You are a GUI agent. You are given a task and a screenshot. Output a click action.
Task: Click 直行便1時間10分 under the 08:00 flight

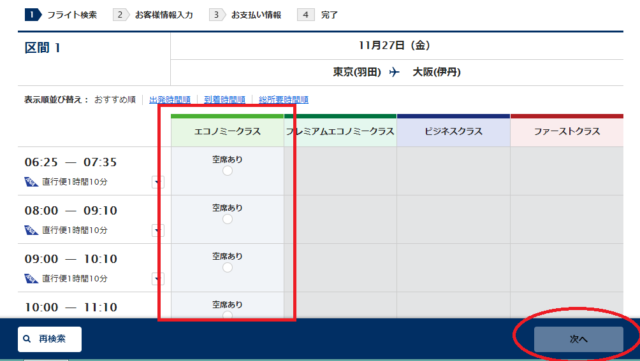click(x=75, y=230)
